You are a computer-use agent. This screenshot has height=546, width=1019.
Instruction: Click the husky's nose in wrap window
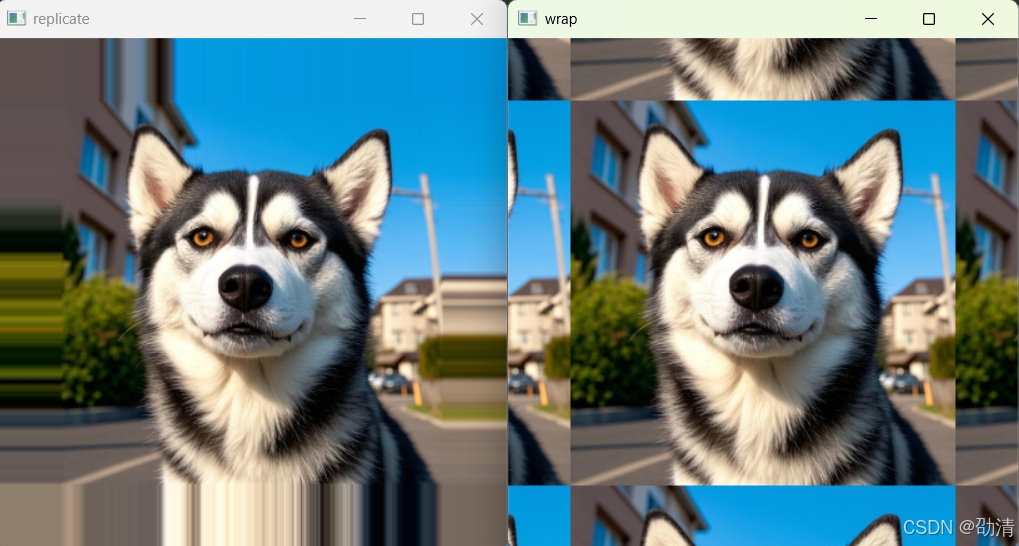[756, 287]
